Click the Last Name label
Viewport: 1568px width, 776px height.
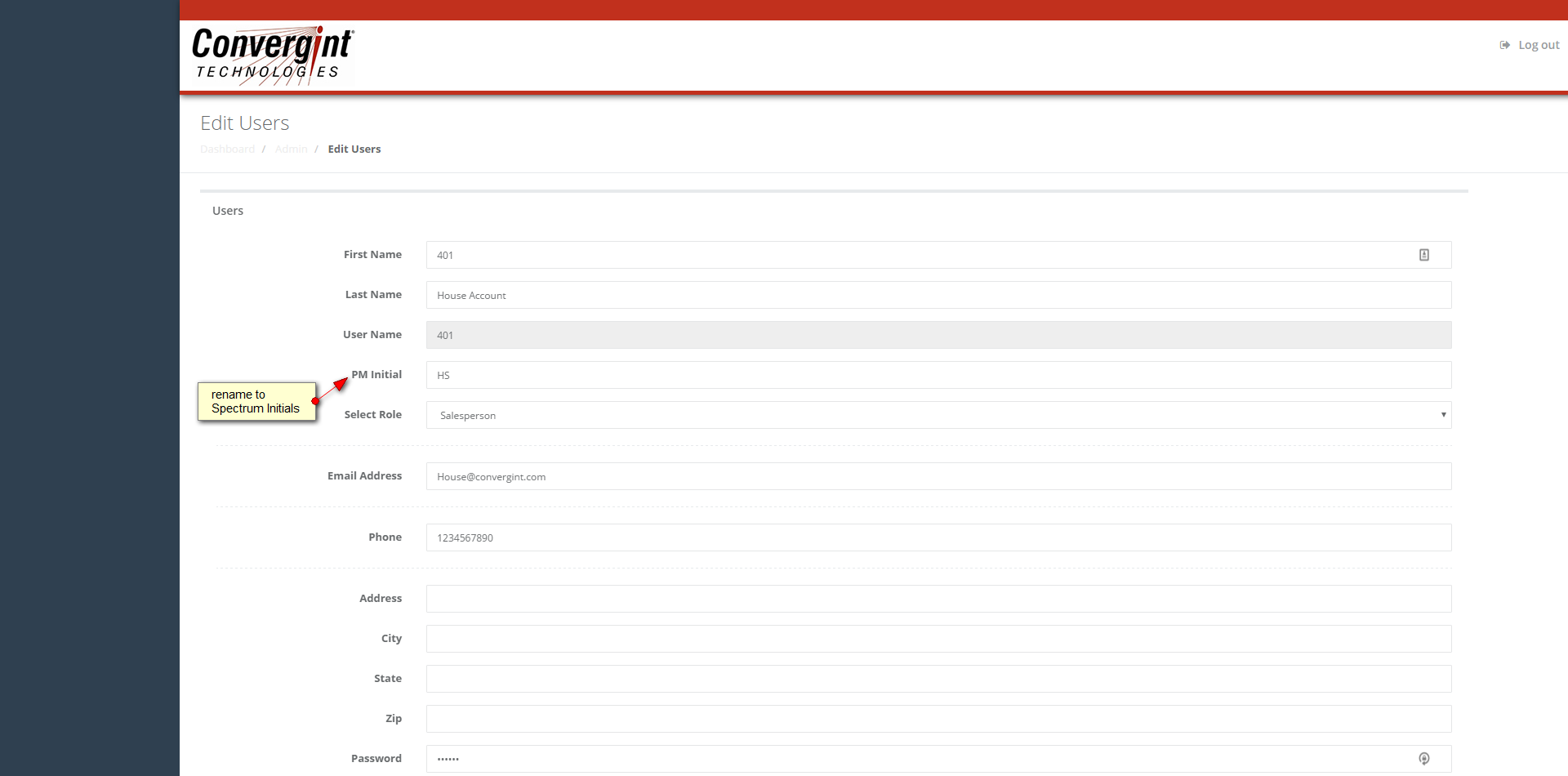pos(373,294)
